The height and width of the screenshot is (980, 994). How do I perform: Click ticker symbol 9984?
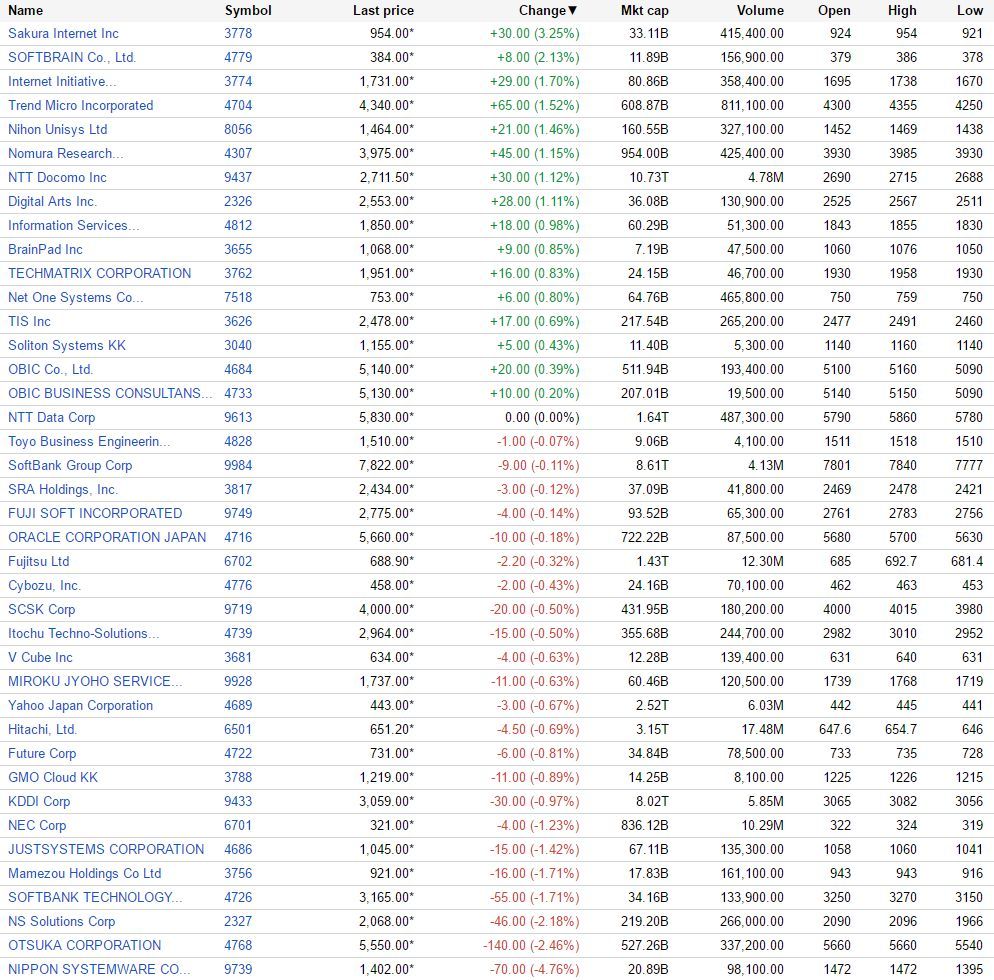pyautogui.click(x=238, y=467)
